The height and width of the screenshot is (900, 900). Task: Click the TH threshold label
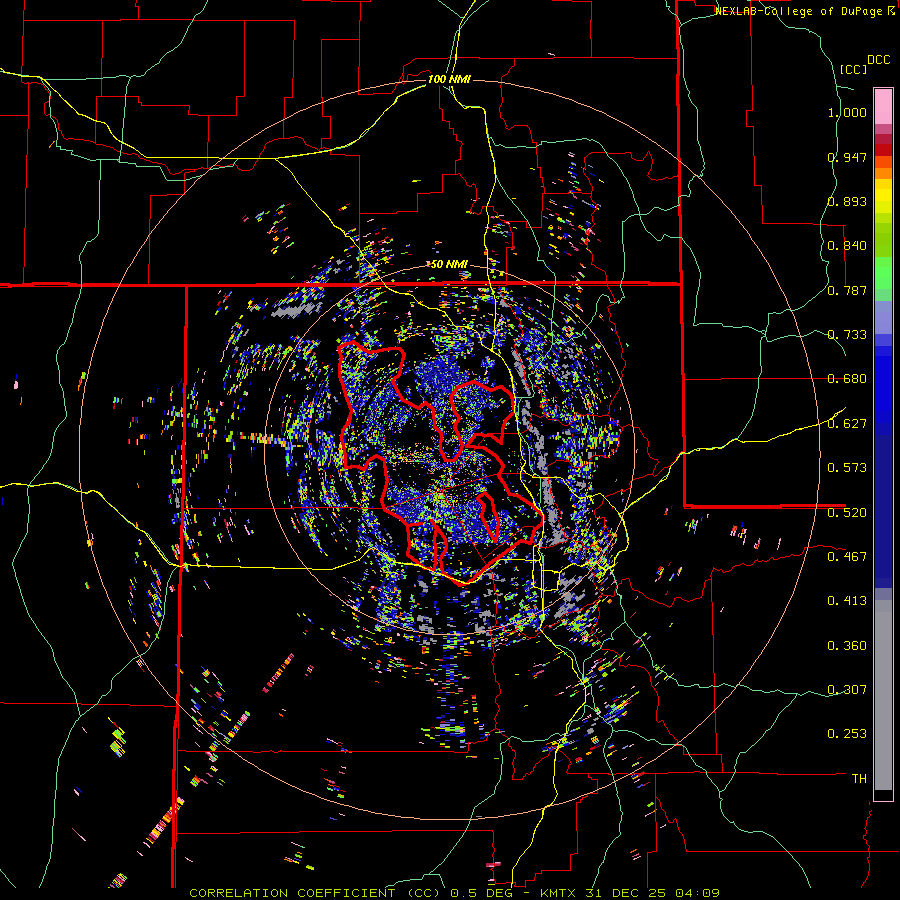[x=859, y=779]
